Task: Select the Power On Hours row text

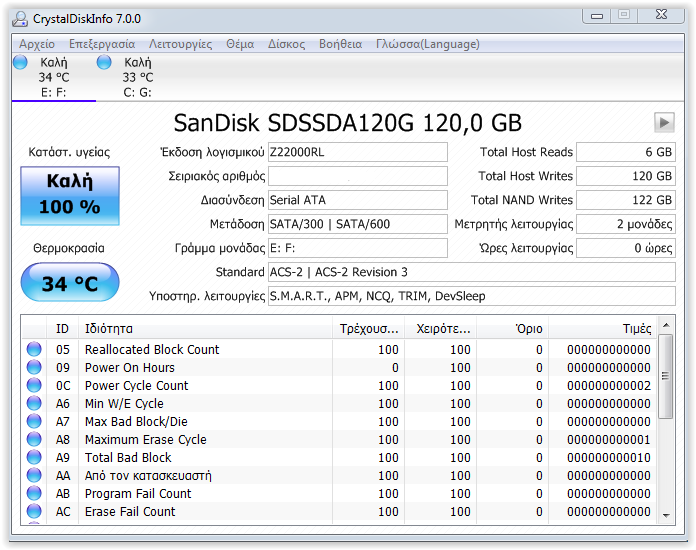Action: click(x=130, y=368)
